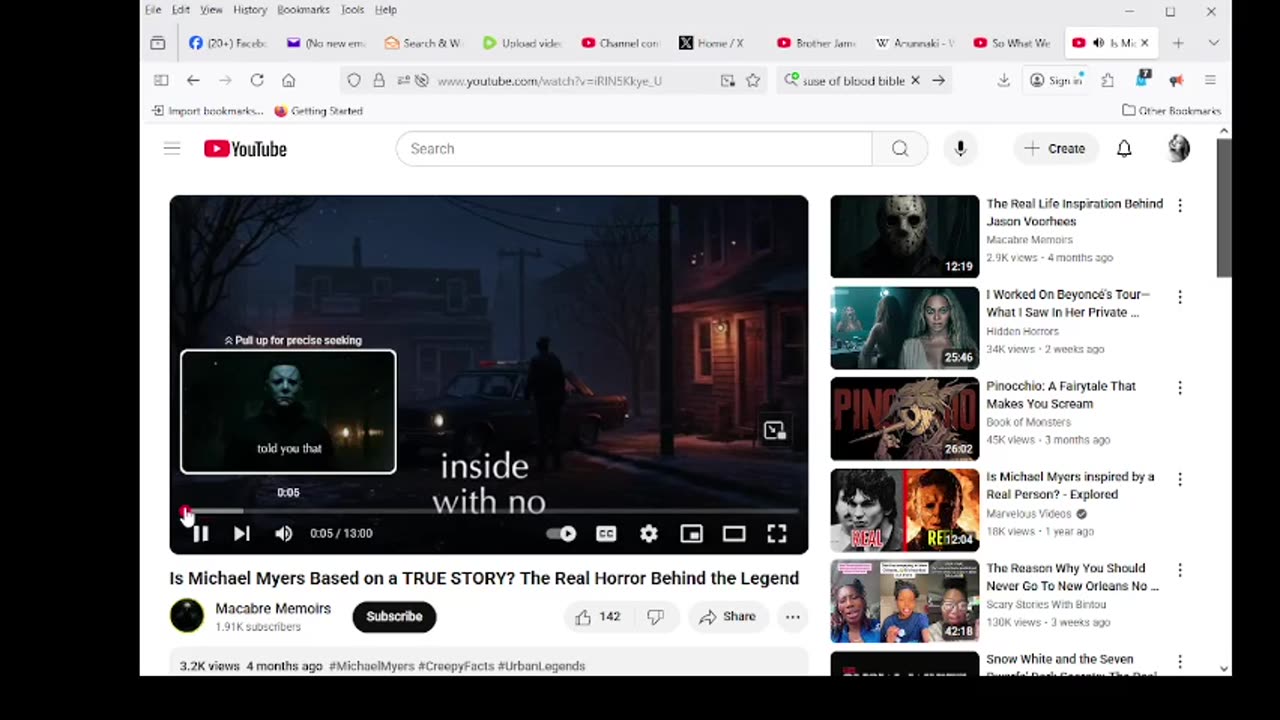
Task: Open options for Snow White video
Action: [x=1180, y=661]
